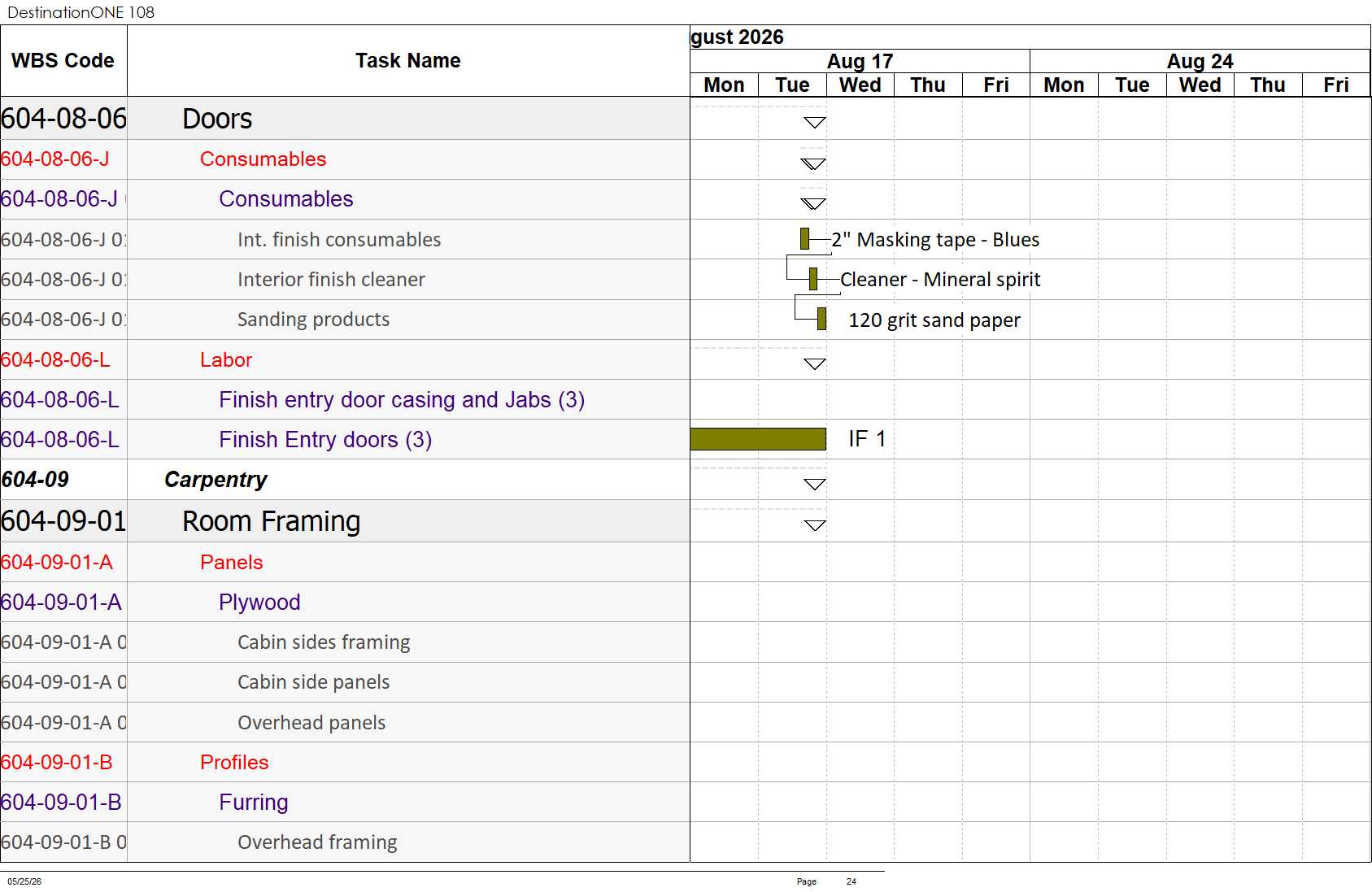Click the Doors summary triangle marker
Viewport: 1372px width, 892px height.
click(814, 123)
